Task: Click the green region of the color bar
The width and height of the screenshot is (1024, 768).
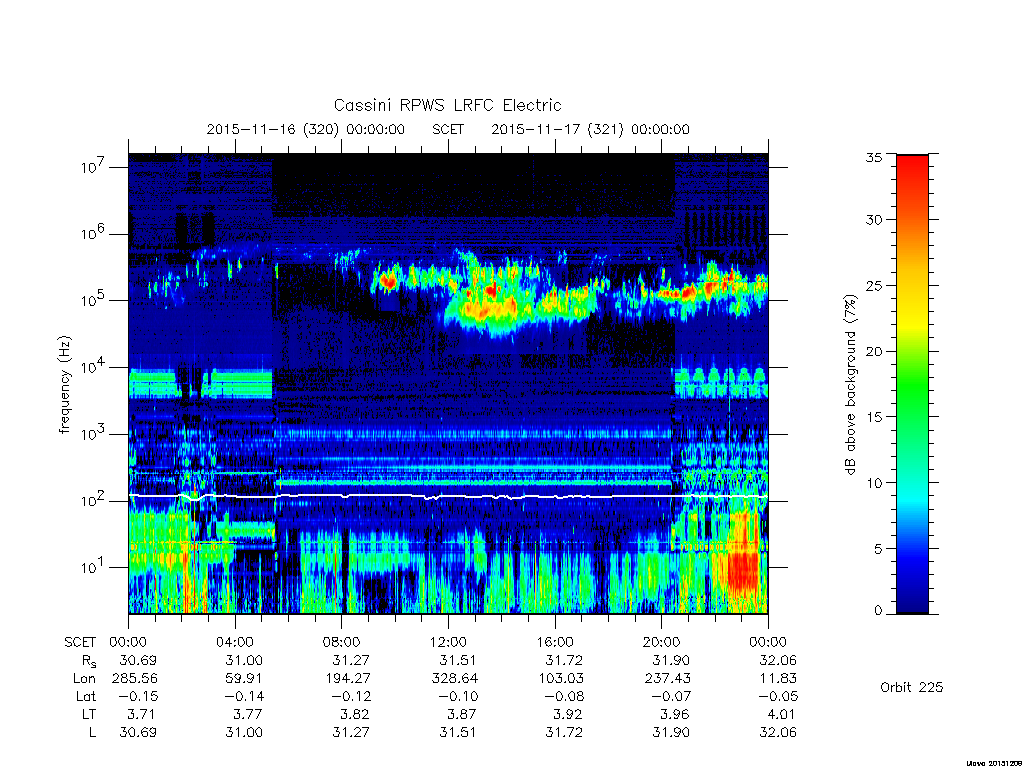Action: point(912,385)
